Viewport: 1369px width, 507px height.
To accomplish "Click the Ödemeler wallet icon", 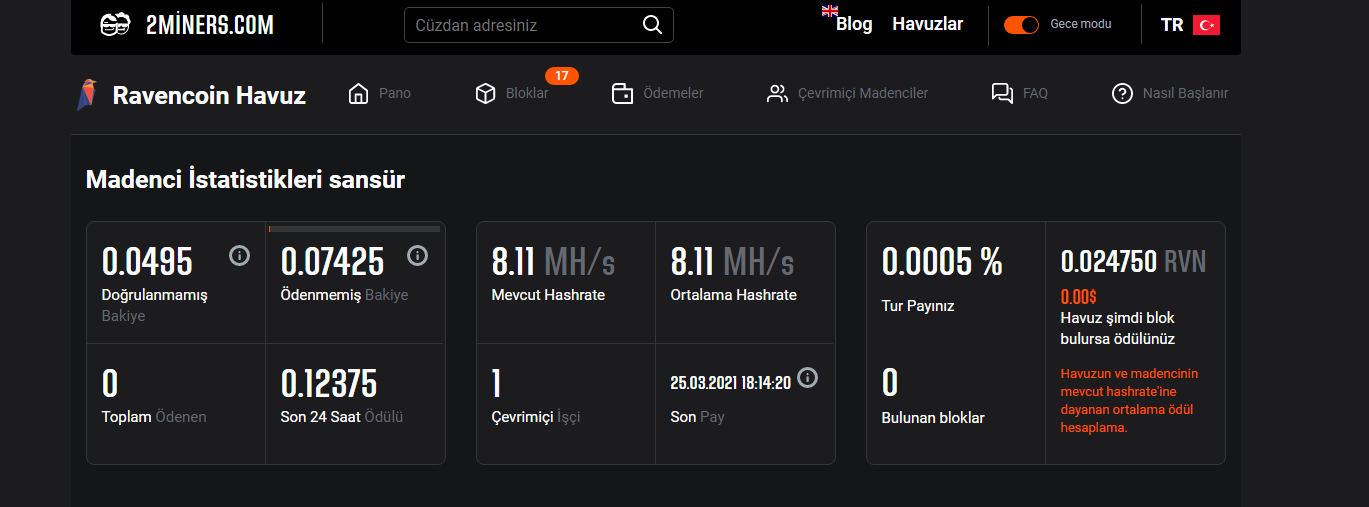I will 622,94.
